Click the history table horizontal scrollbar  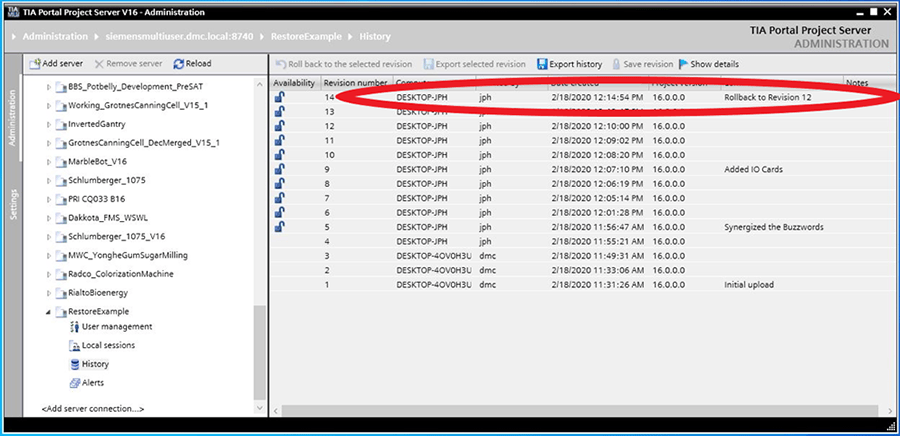(x=580, y=410)
